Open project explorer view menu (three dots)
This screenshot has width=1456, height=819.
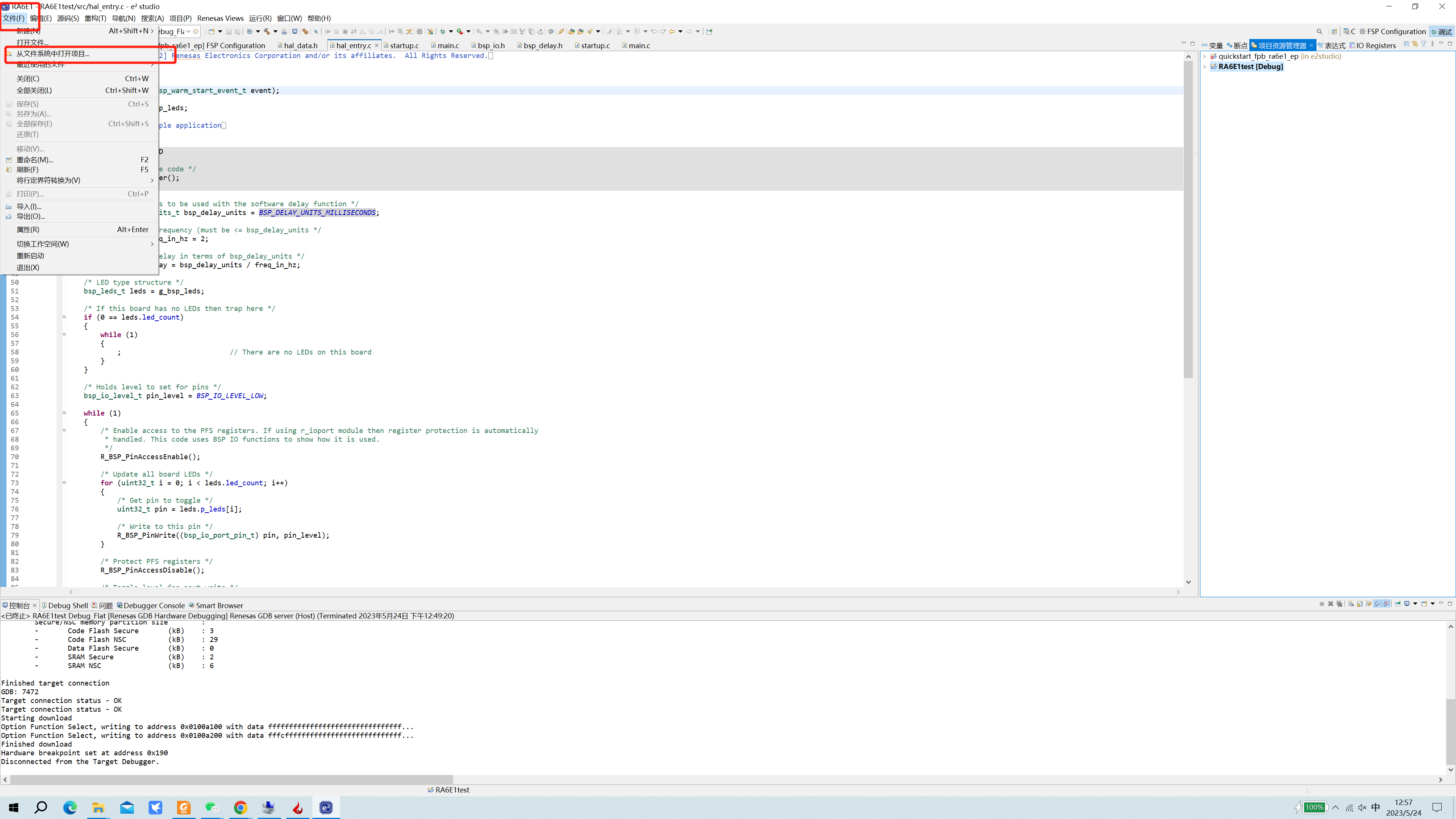coord(1432,44)
